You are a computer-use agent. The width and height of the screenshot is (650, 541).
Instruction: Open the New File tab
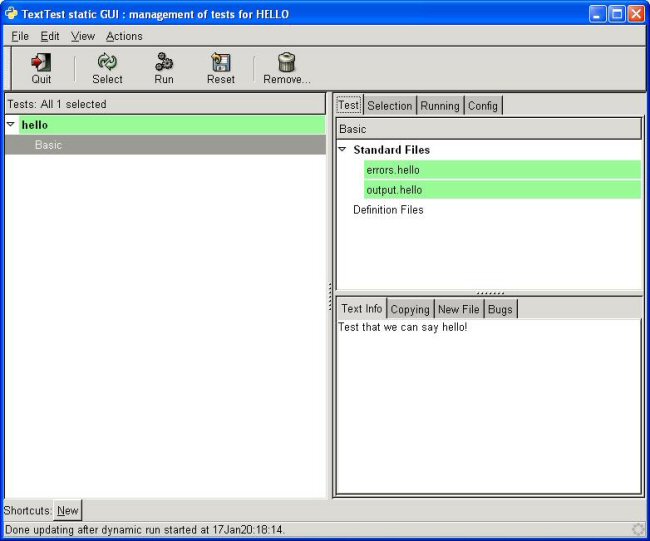[458, 309]
